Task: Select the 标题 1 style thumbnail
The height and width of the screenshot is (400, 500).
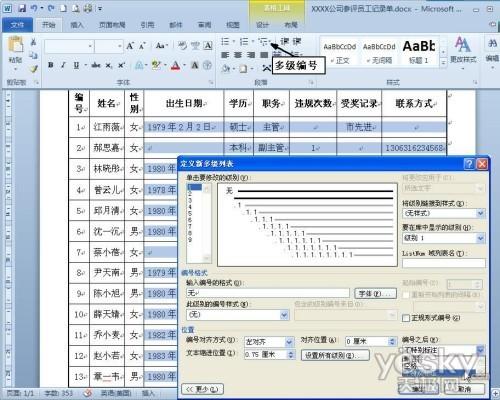Action: coord(418,52)
